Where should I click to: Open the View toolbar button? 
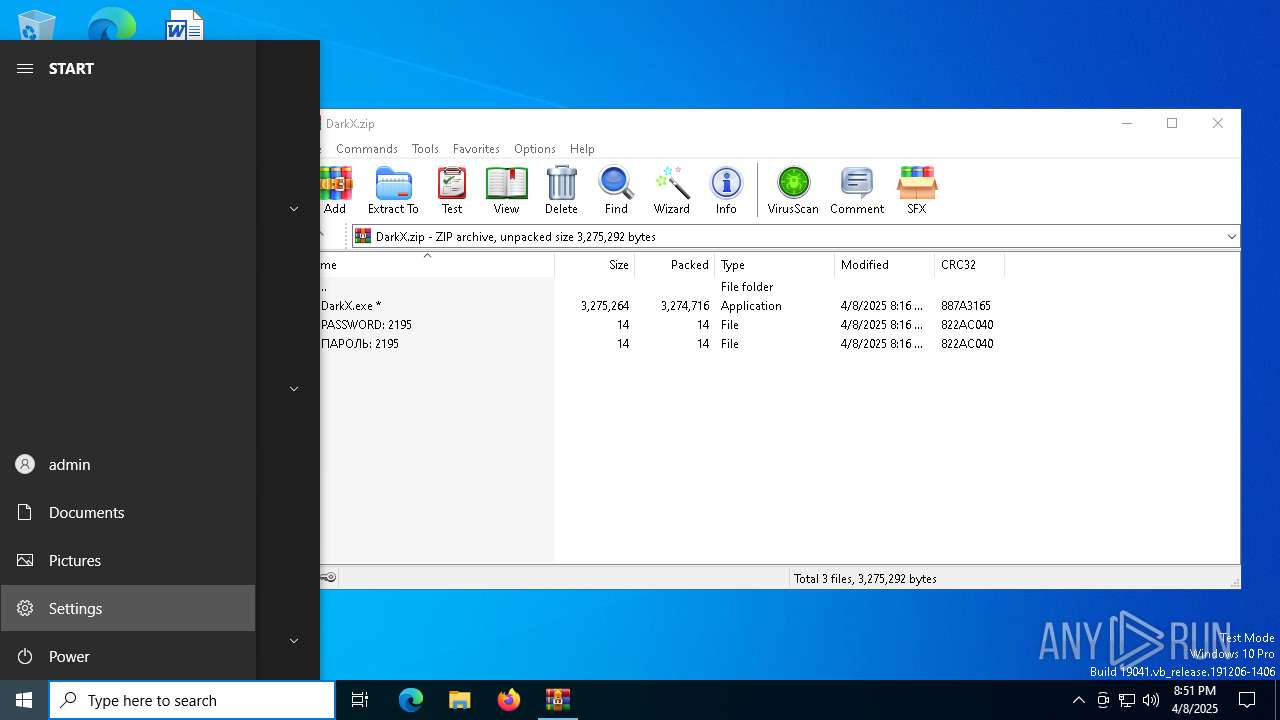point(506,190)
